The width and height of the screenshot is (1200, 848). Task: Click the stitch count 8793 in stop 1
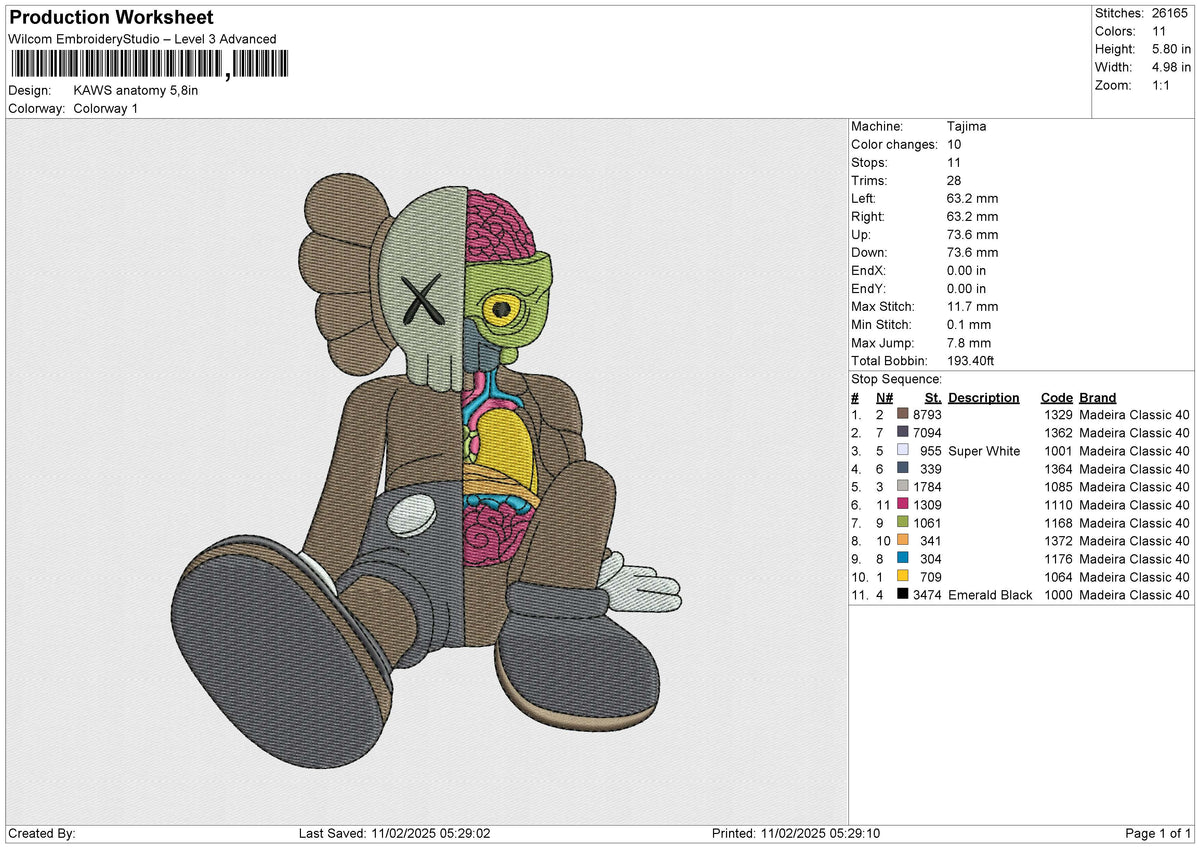(x=927, y=414)
